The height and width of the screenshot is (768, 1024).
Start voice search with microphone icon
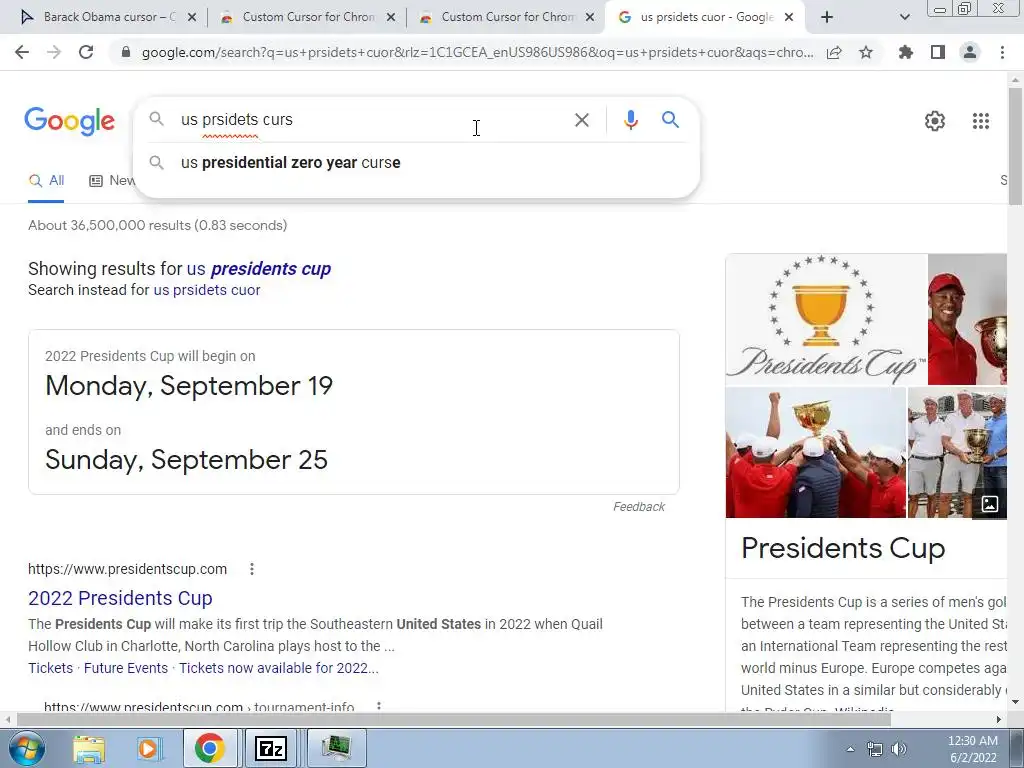630,120
